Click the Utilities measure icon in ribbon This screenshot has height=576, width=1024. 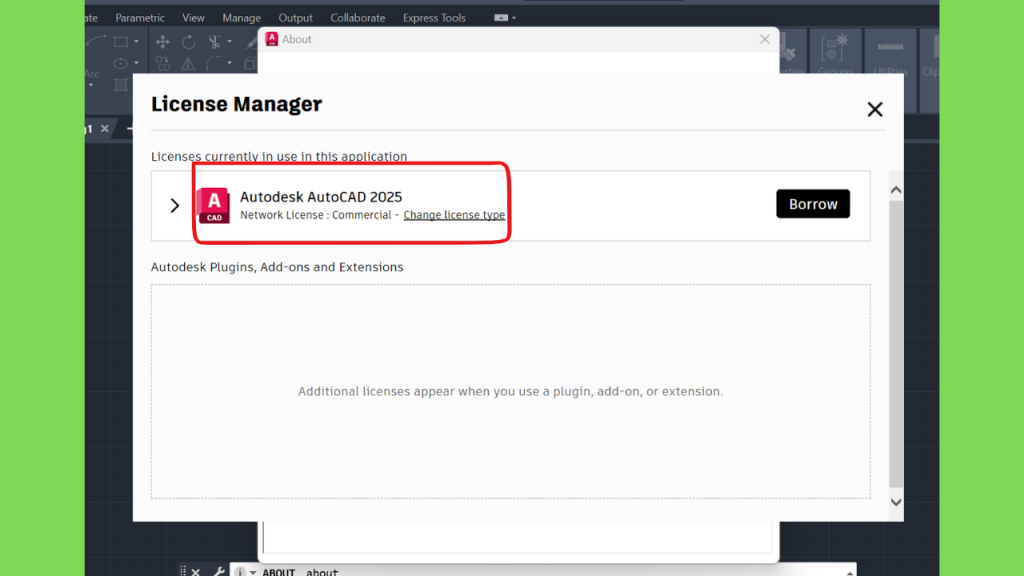point(890,47)
